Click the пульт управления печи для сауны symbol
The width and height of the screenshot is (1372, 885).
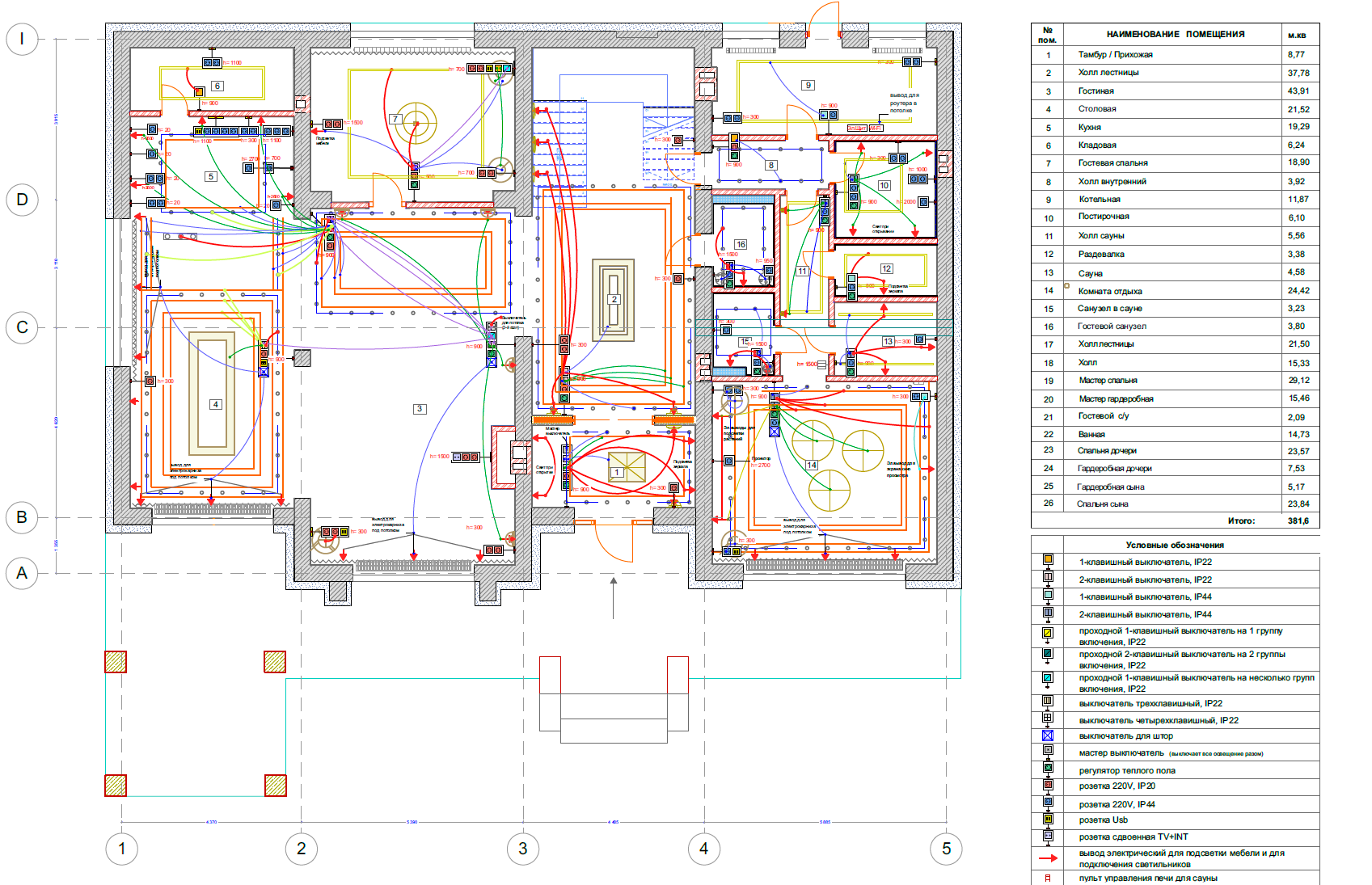(x=1048, y=878)
